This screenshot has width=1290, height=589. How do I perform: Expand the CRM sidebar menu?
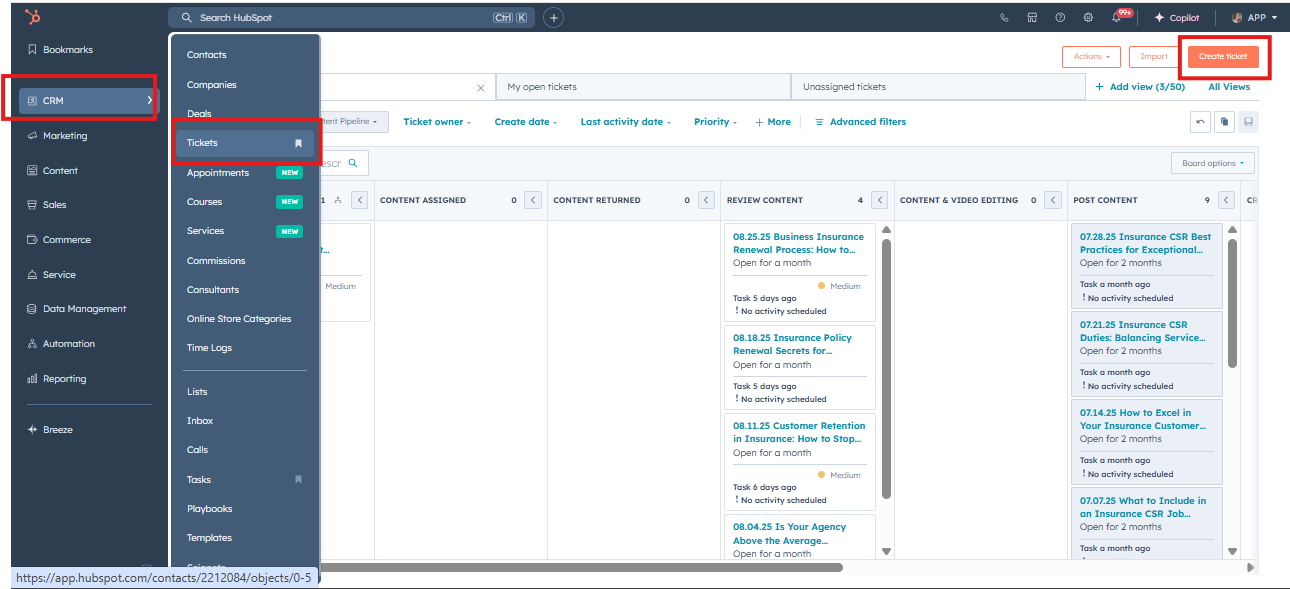(x=88, y=101)
